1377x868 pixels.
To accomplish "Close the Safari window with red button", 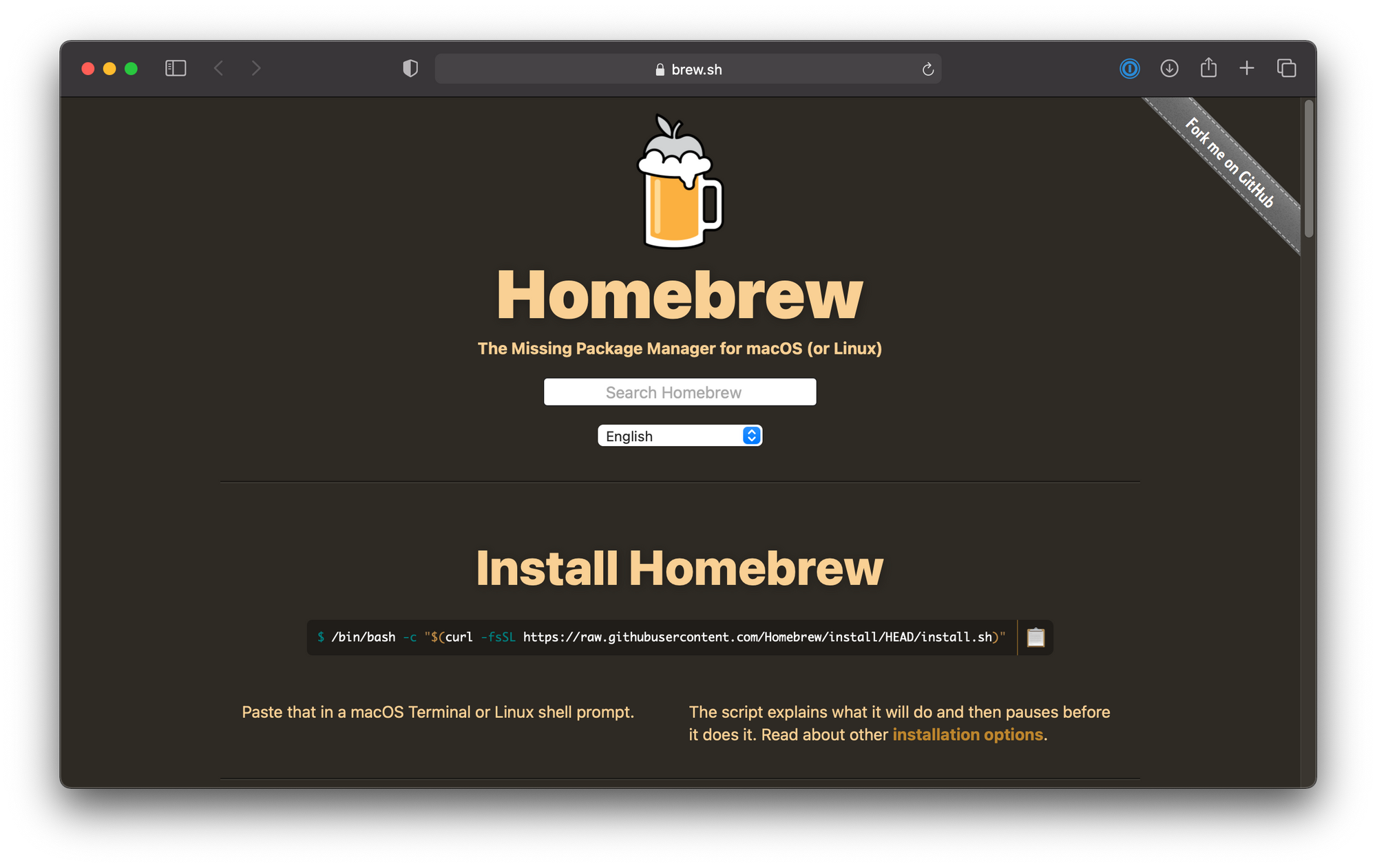I will tap(88, 68).
